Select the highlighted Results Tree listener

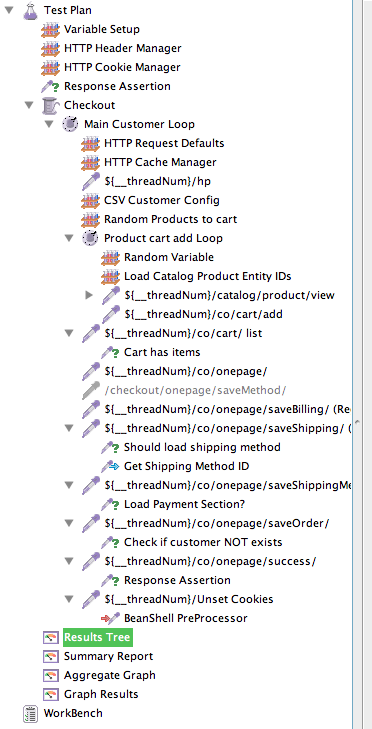pyautogui.click(x=98, y=637)
